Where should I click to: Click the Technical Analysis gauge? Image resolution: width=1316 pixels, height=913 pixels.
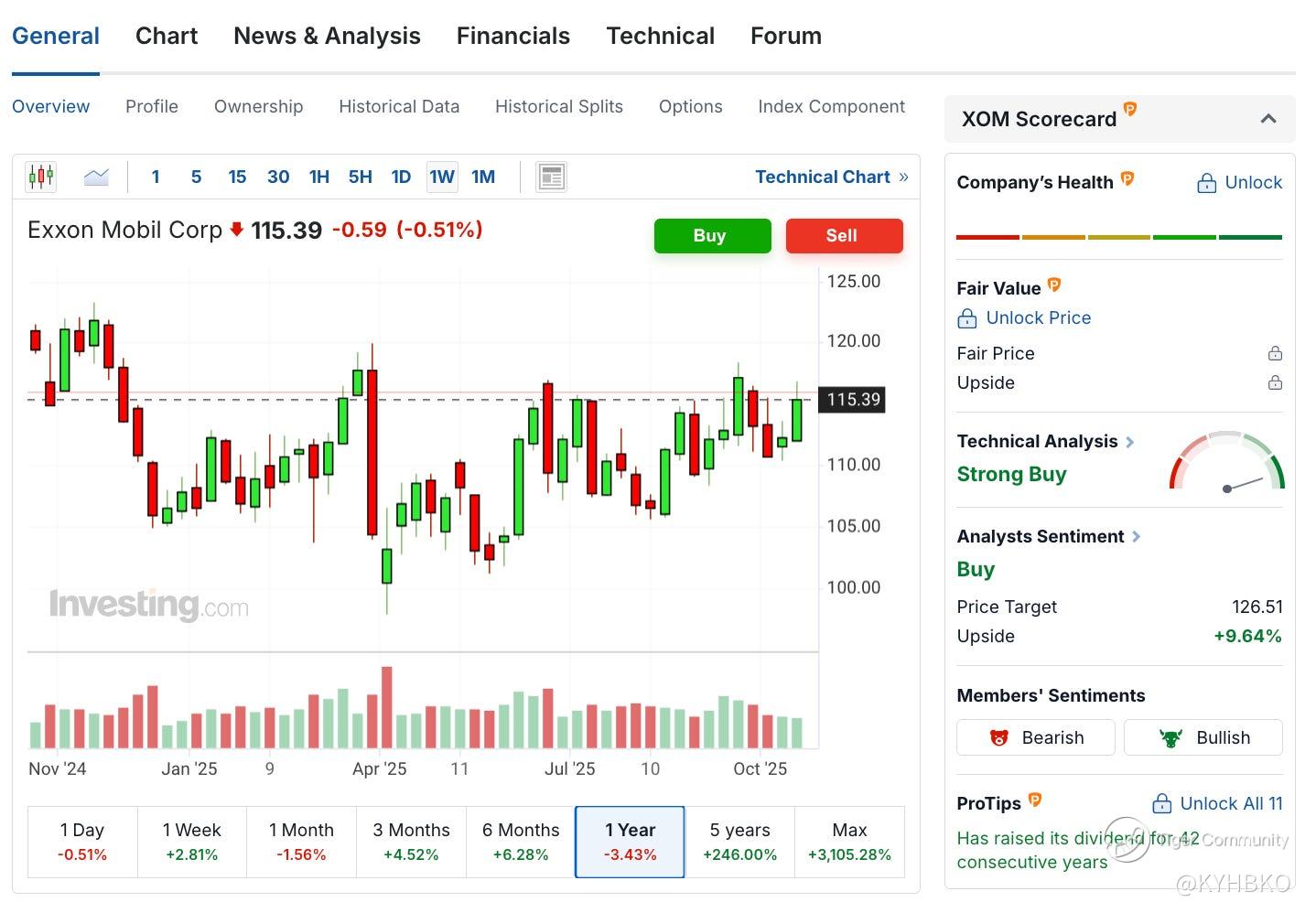pyautogui.click(x=1227, y=461)
